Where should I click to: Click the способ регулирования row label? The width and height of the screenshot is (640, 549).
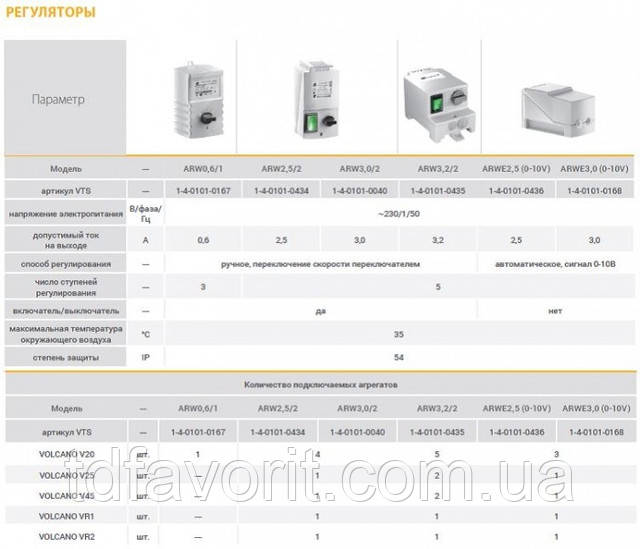66,264
